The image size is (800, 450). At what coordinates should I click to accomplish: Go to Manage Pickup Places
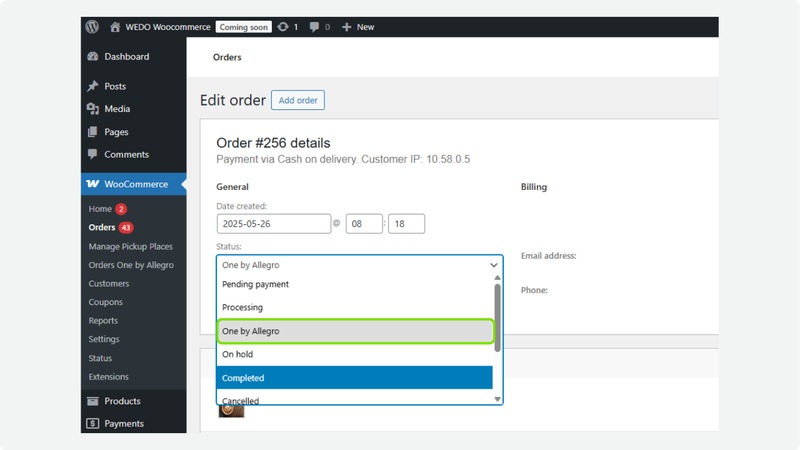coord(131,246)
